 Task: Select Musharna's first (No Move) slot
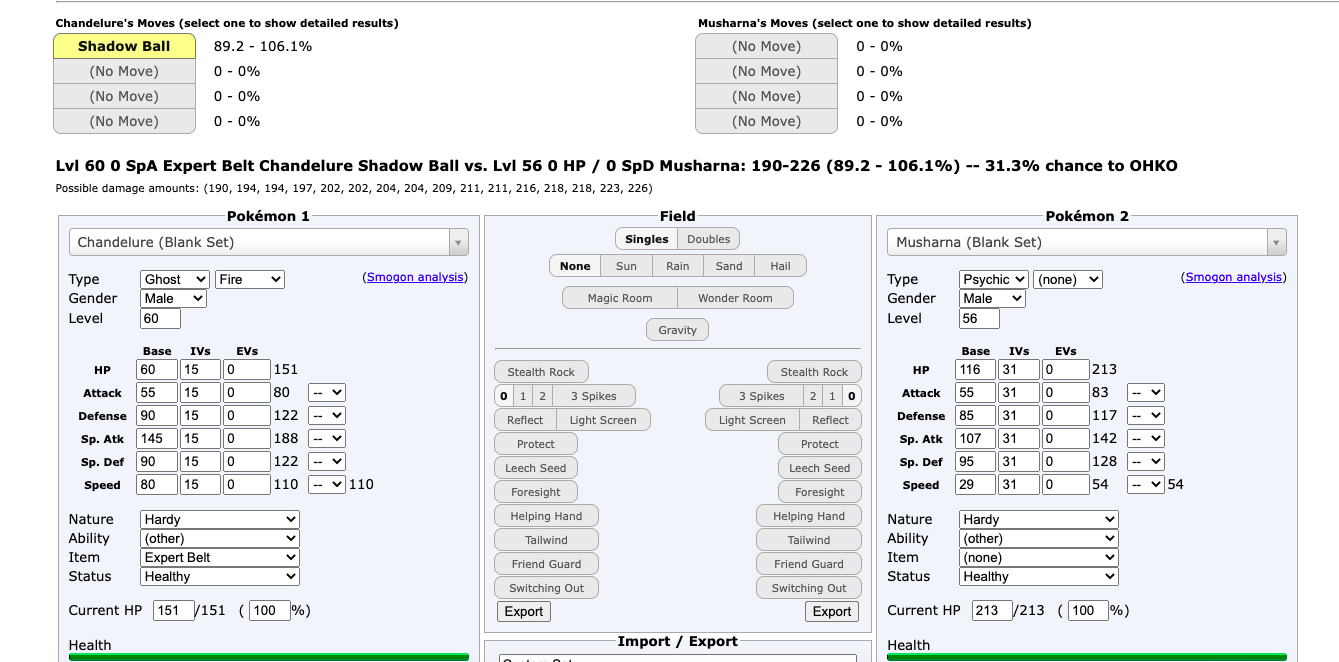(x=766, y=46)
